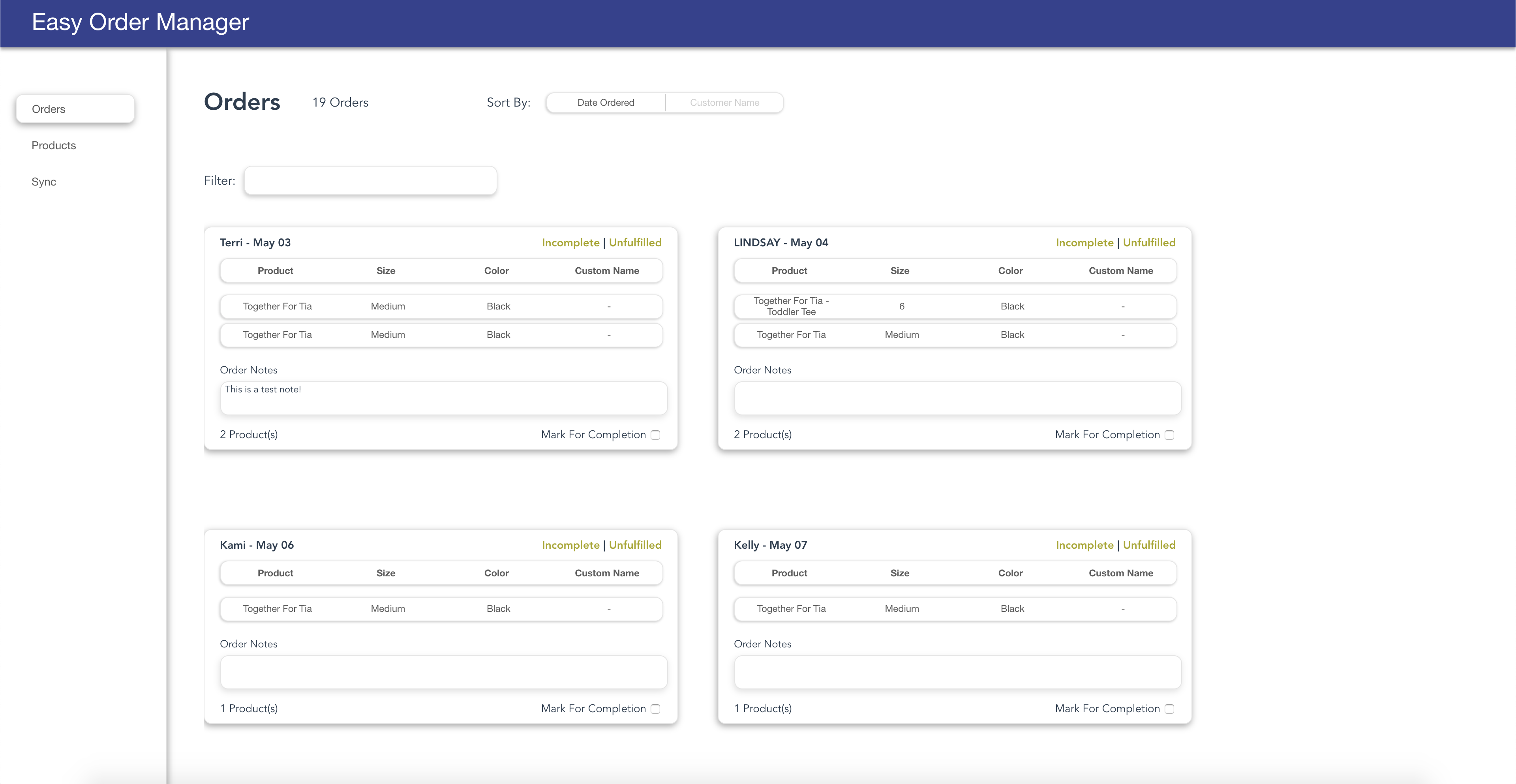Screen dimensions: 1516x784
Task: Sort orders by Date Ordered
Action: click(606, 102)
